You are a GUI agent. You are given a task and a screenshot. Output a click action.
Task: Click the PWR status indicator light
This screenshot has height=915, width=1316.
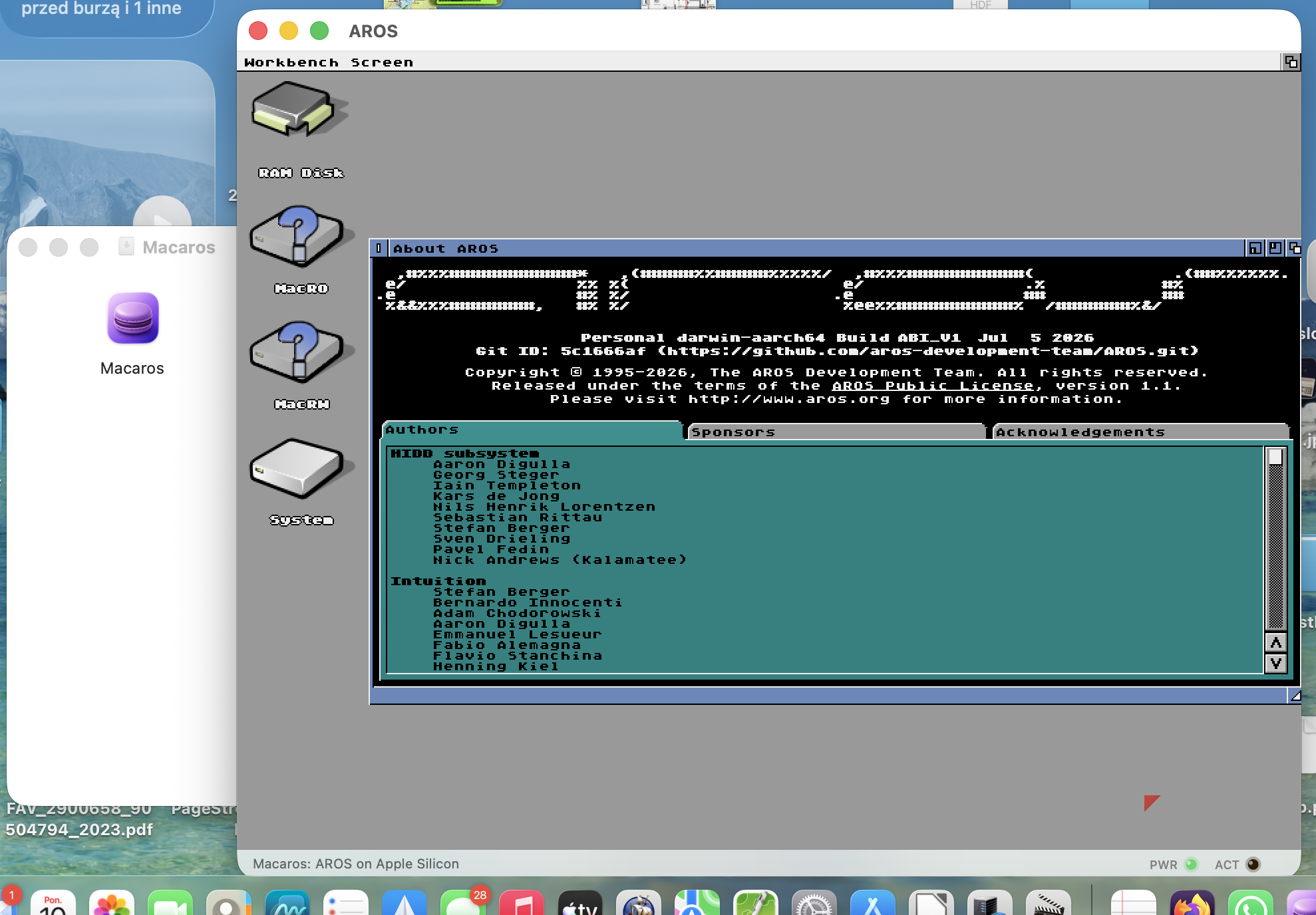(1191, 864)
